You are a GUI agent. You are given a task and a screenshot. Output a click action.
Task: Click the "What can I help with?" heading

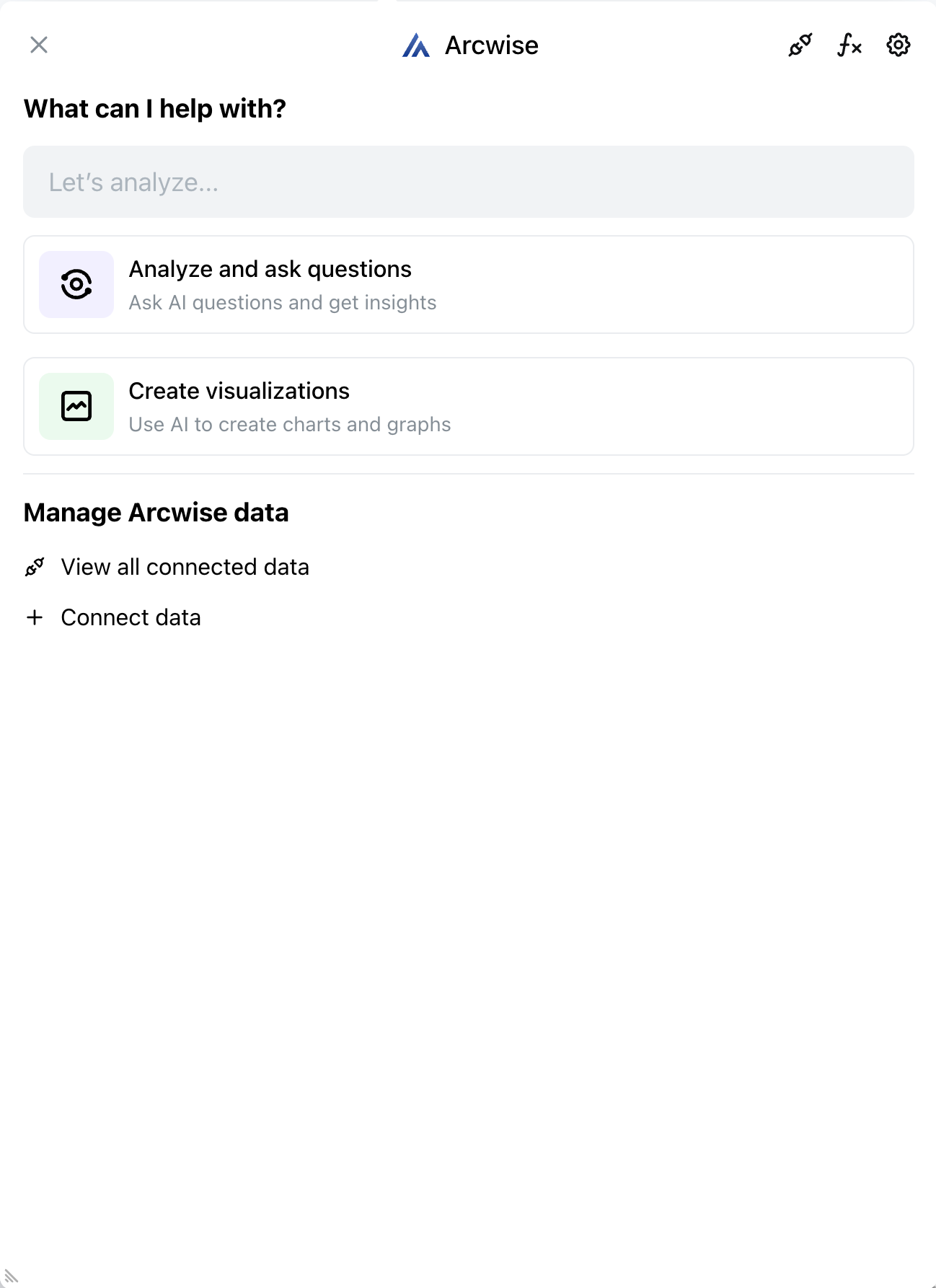(x=155, y=109)
